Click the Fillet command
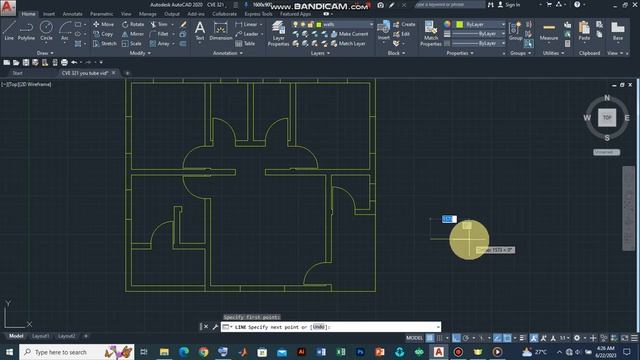 159,34
